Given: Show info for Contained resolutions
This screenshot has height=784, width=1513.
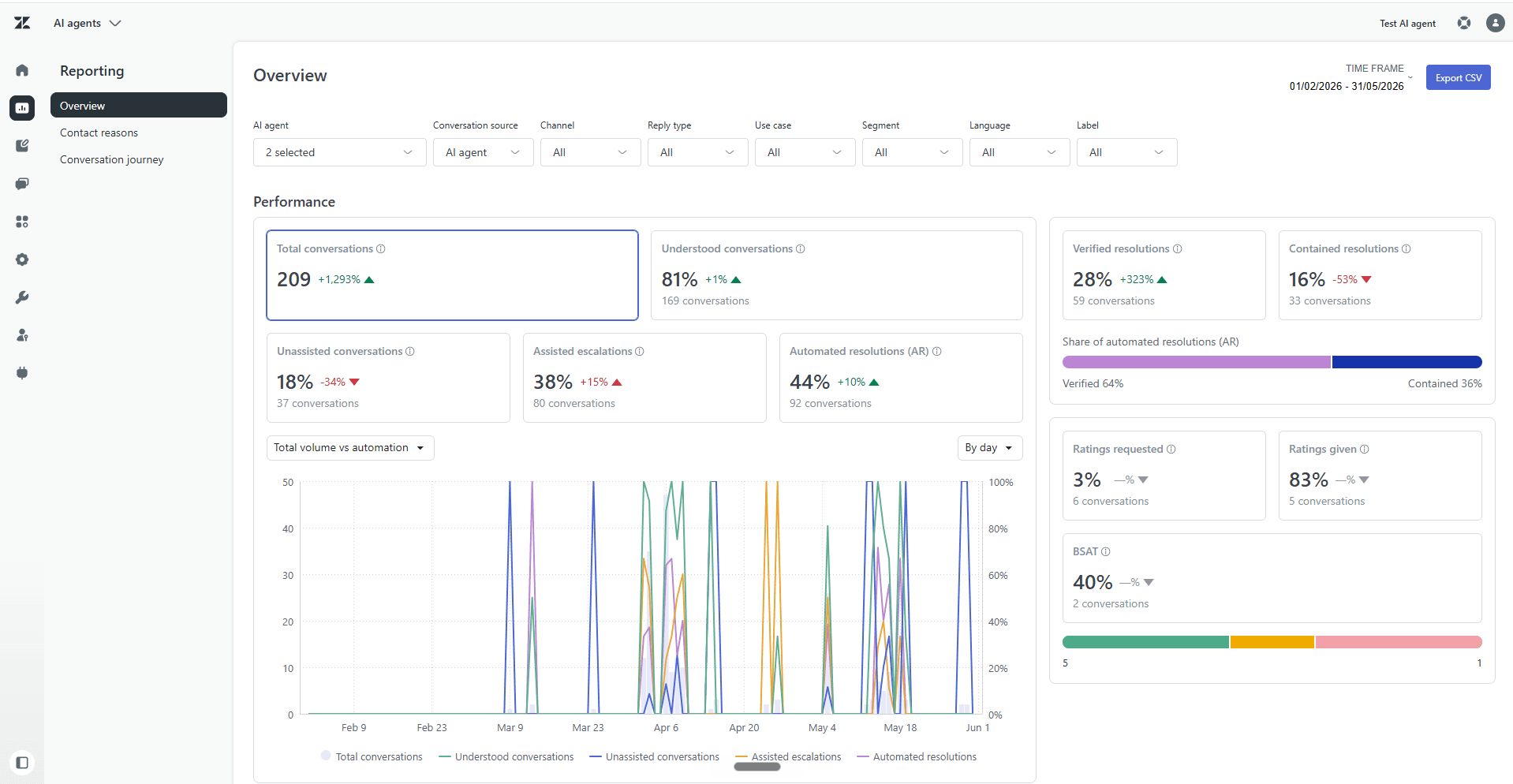Looking at the screenshot, I should (x=1407, y=248).
